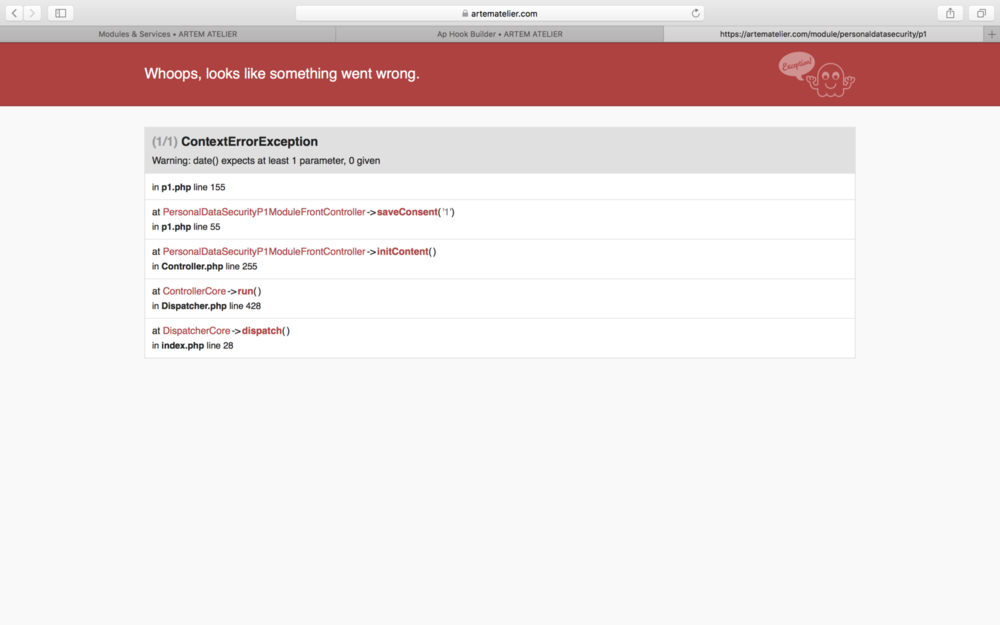The image size is (1000, 625).
Task: Open the Safari sidebar
Action: click(59, 13)
